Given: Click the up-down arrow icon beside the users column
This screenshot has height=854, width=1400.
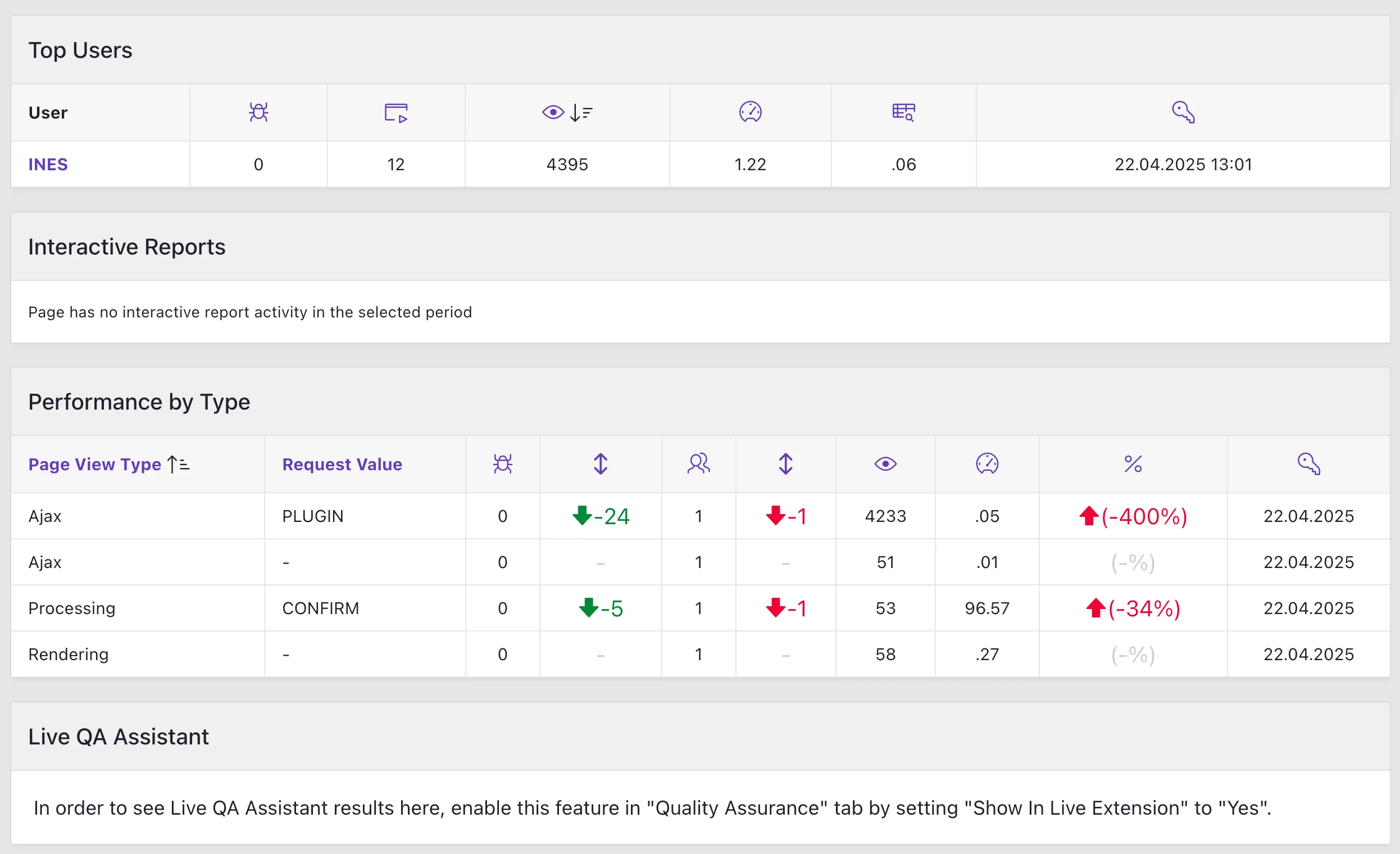Looking at the screenshot, I should [785, 464].
